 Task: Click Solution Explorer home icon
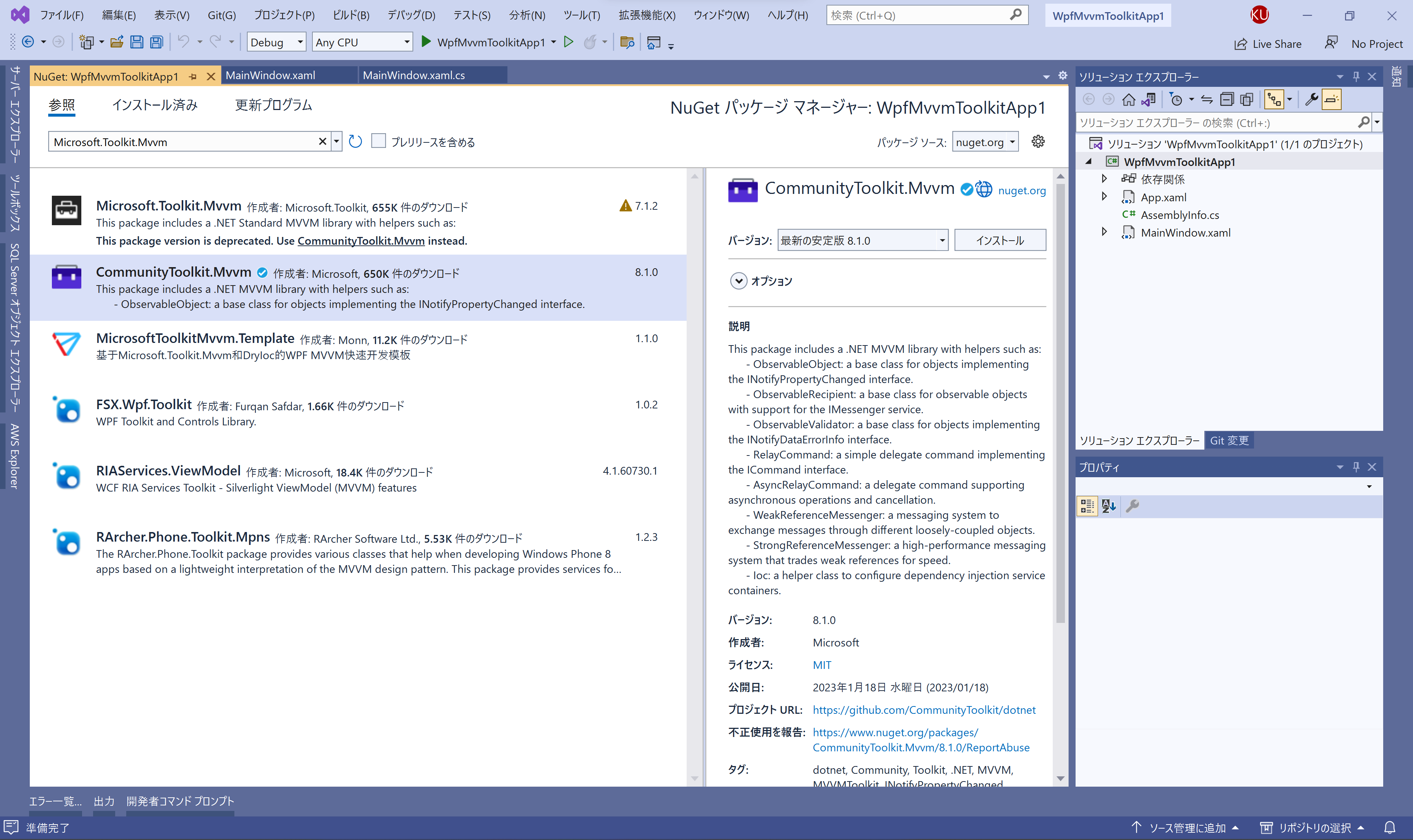click(1128, 100)
